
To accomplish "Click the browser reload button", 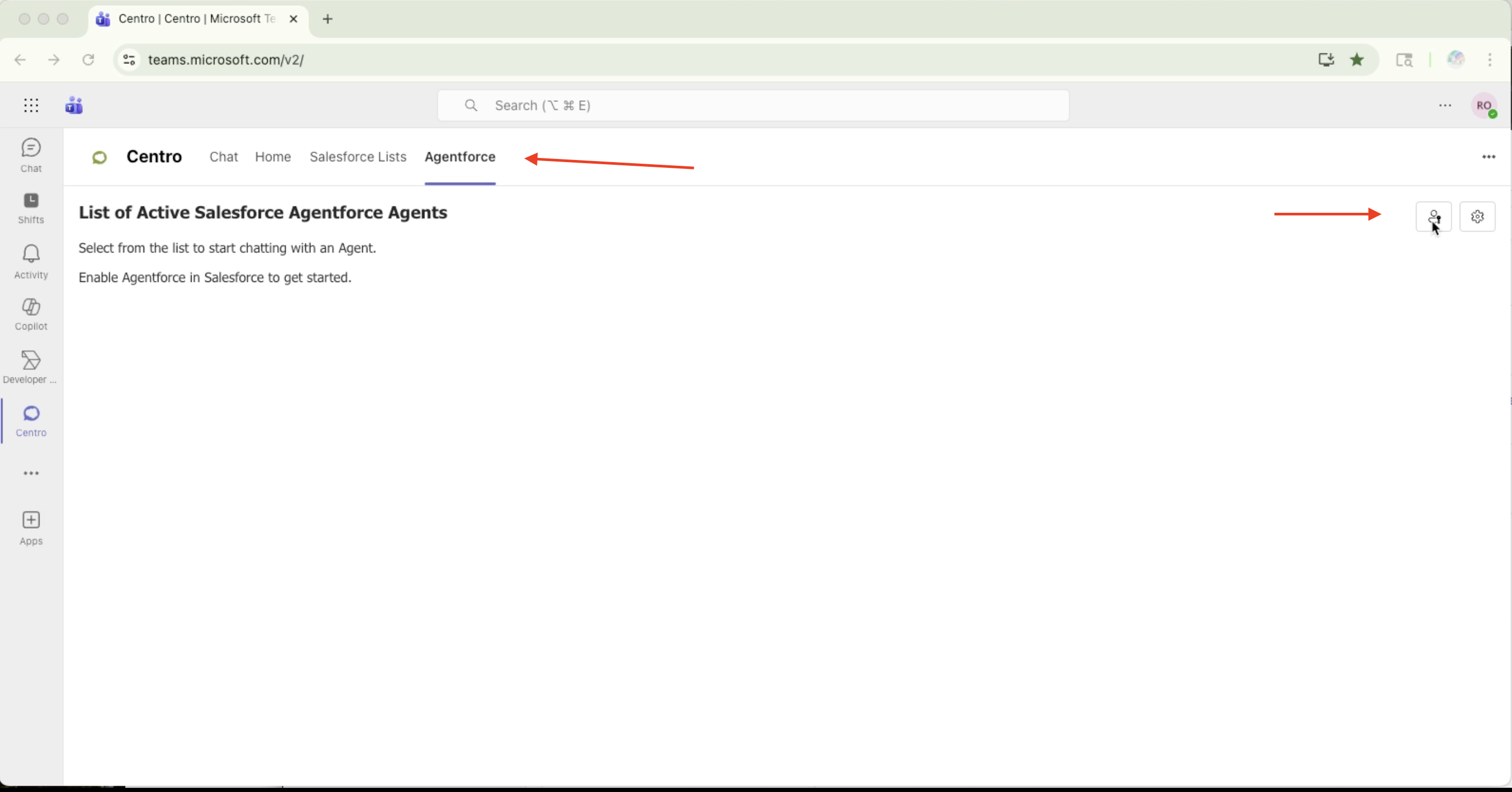I will [88, 60].
